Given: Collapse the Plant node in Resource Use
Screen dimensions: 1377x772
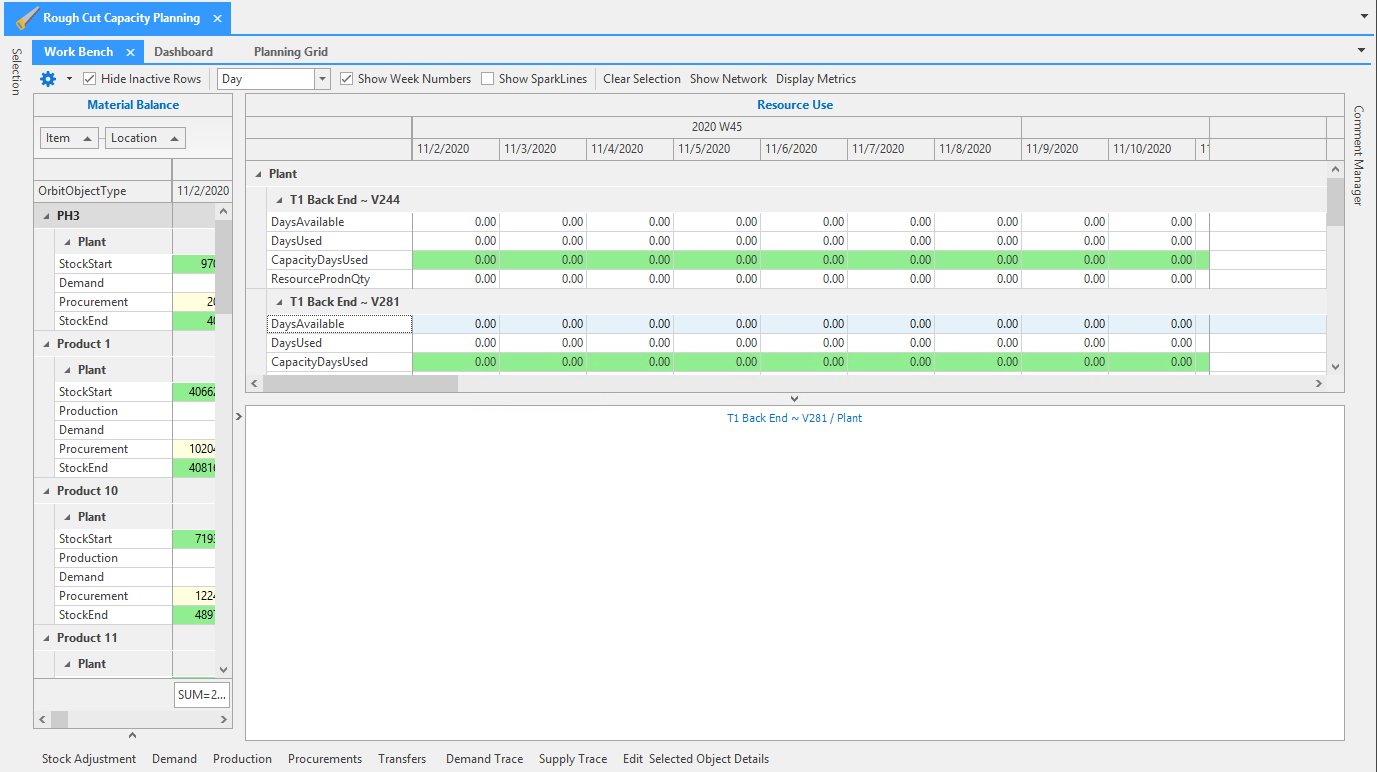Looking at the screenshot, I should 259,174.
